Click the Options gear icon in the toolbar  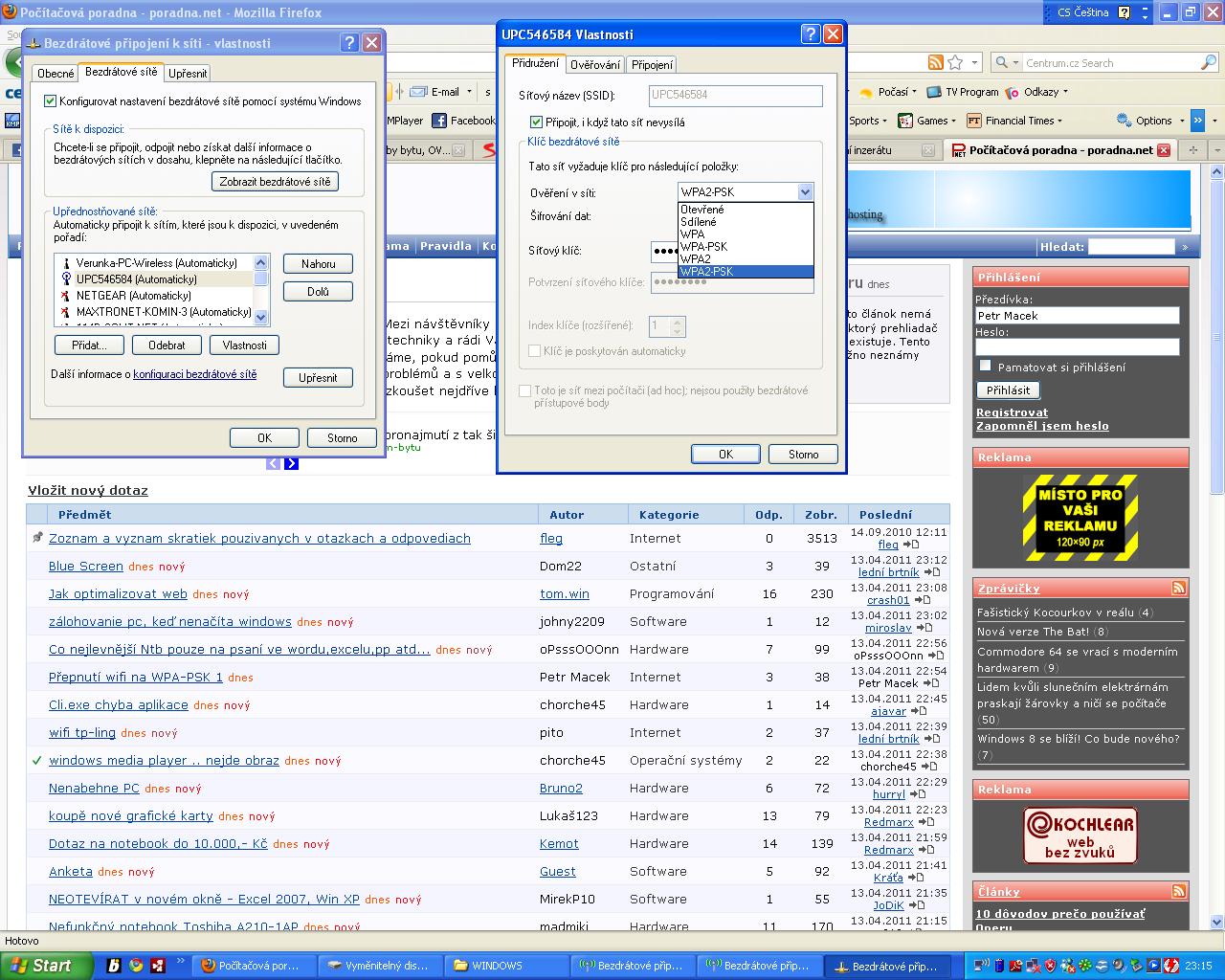pyautogui.click(x=1125, y=121)
